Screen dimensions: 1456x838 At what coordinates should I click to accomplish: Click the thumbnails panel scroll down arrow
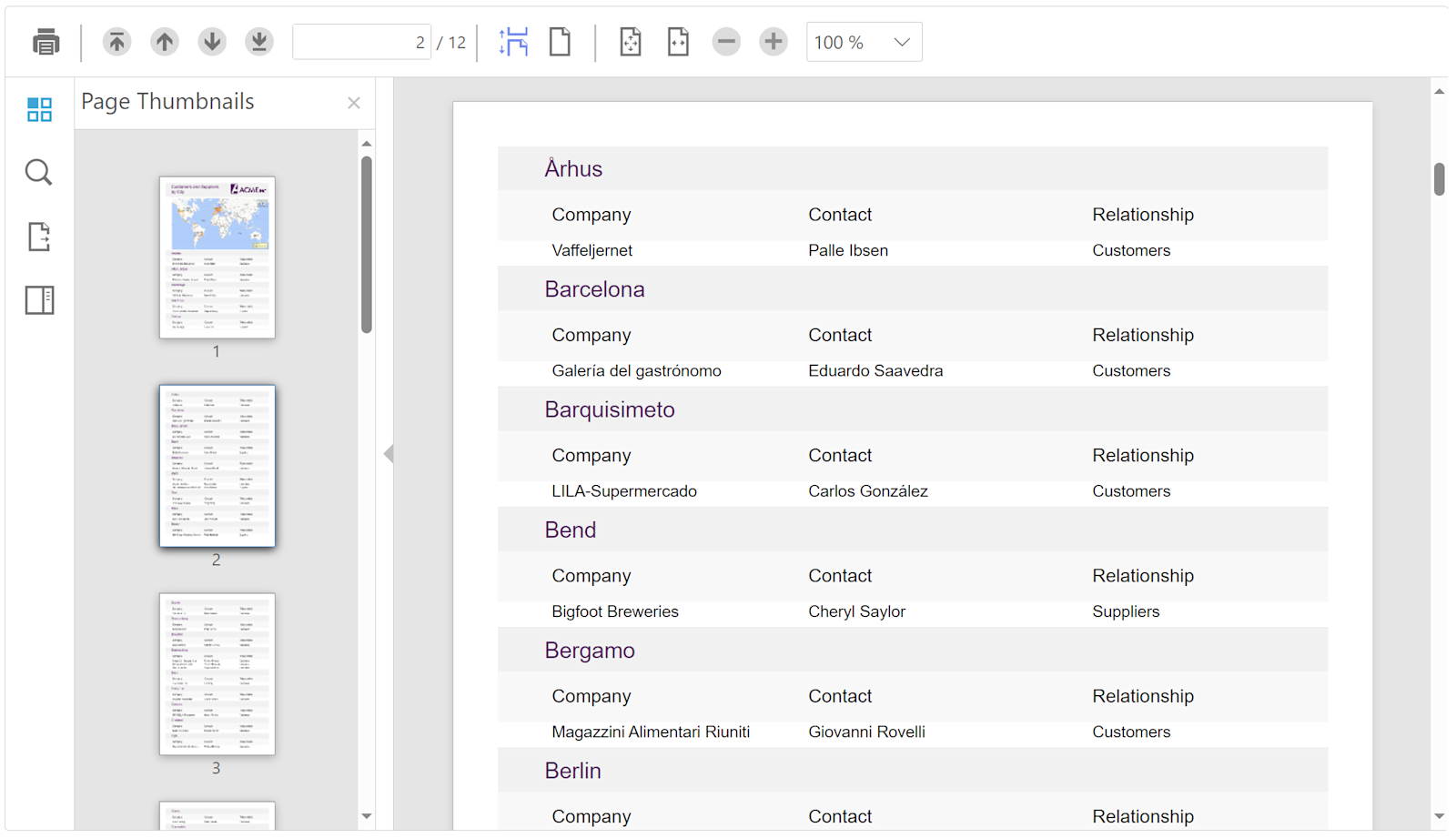[x=367, y=816]
